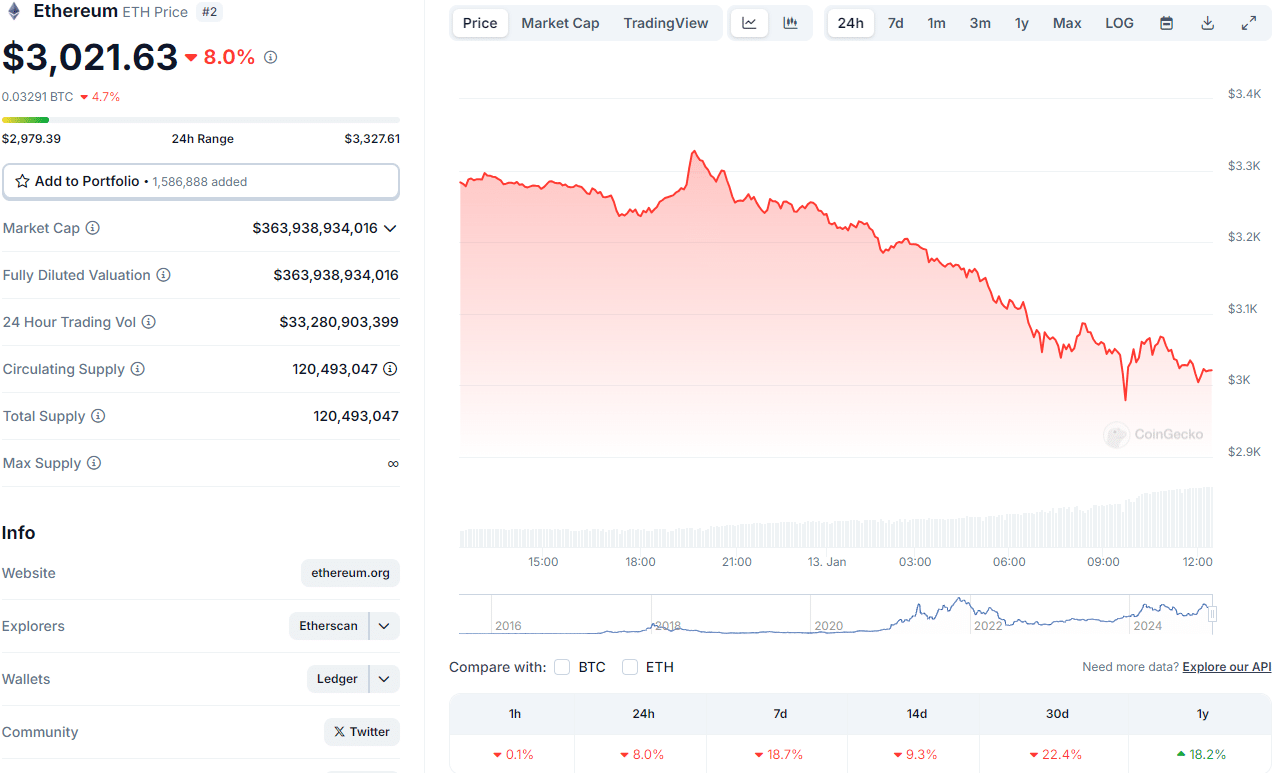Screen dimensions: 1279x773
Task: Click the chart range navigator right handle
Action: [x=1212, y=615]
